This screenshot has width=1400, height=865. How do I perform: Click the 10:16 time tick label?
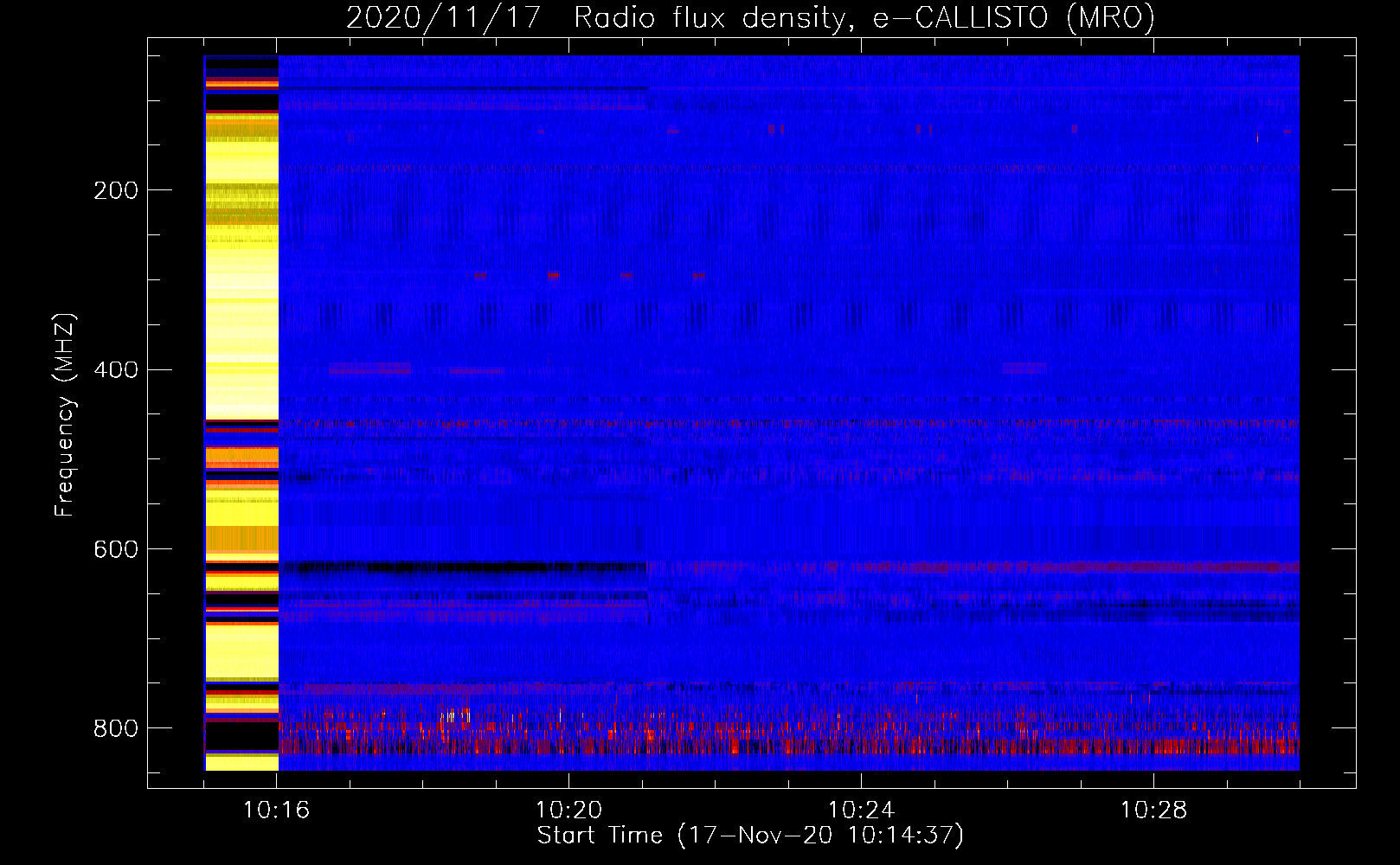pyautogui.click(x=277, y=811)
